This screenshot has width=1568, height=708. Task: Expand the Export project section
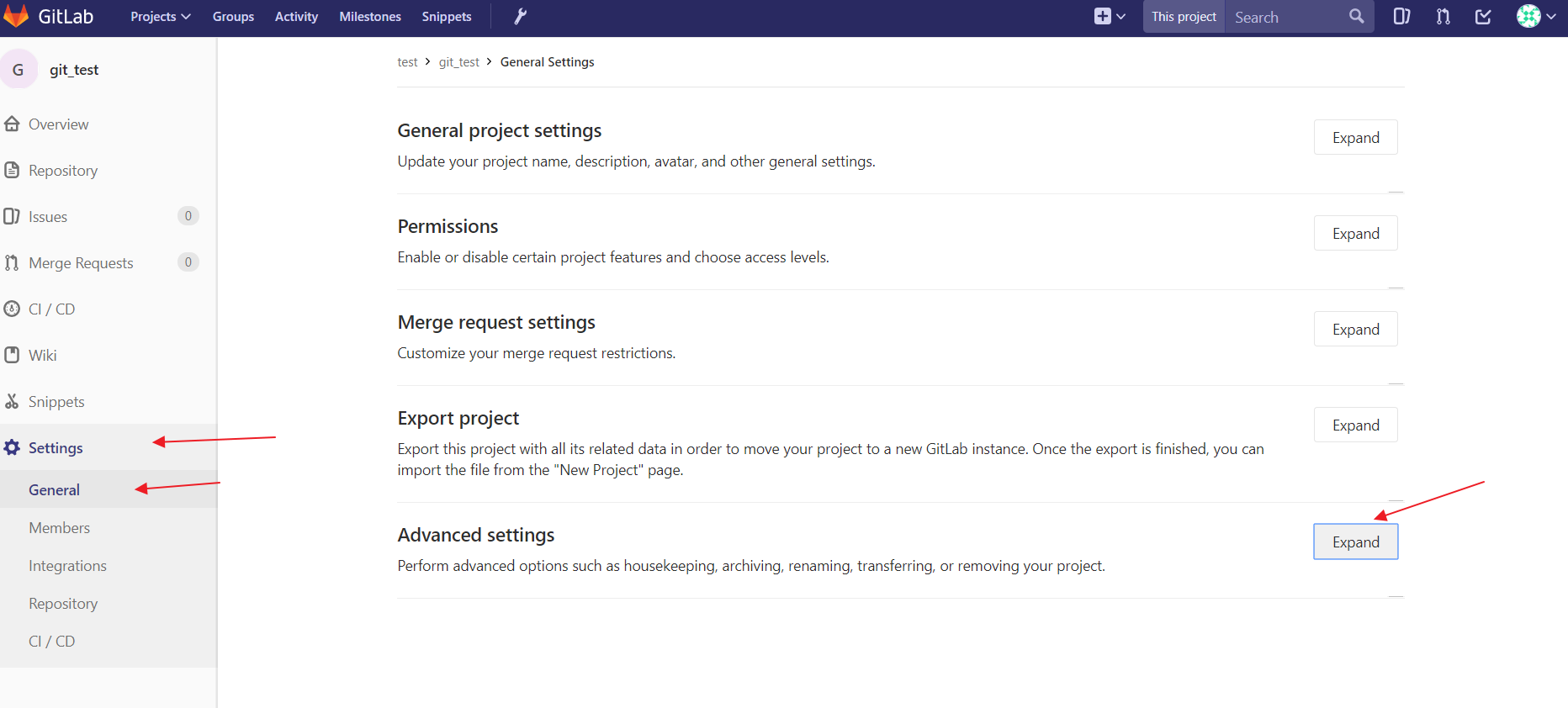(x=1355, y=425)
